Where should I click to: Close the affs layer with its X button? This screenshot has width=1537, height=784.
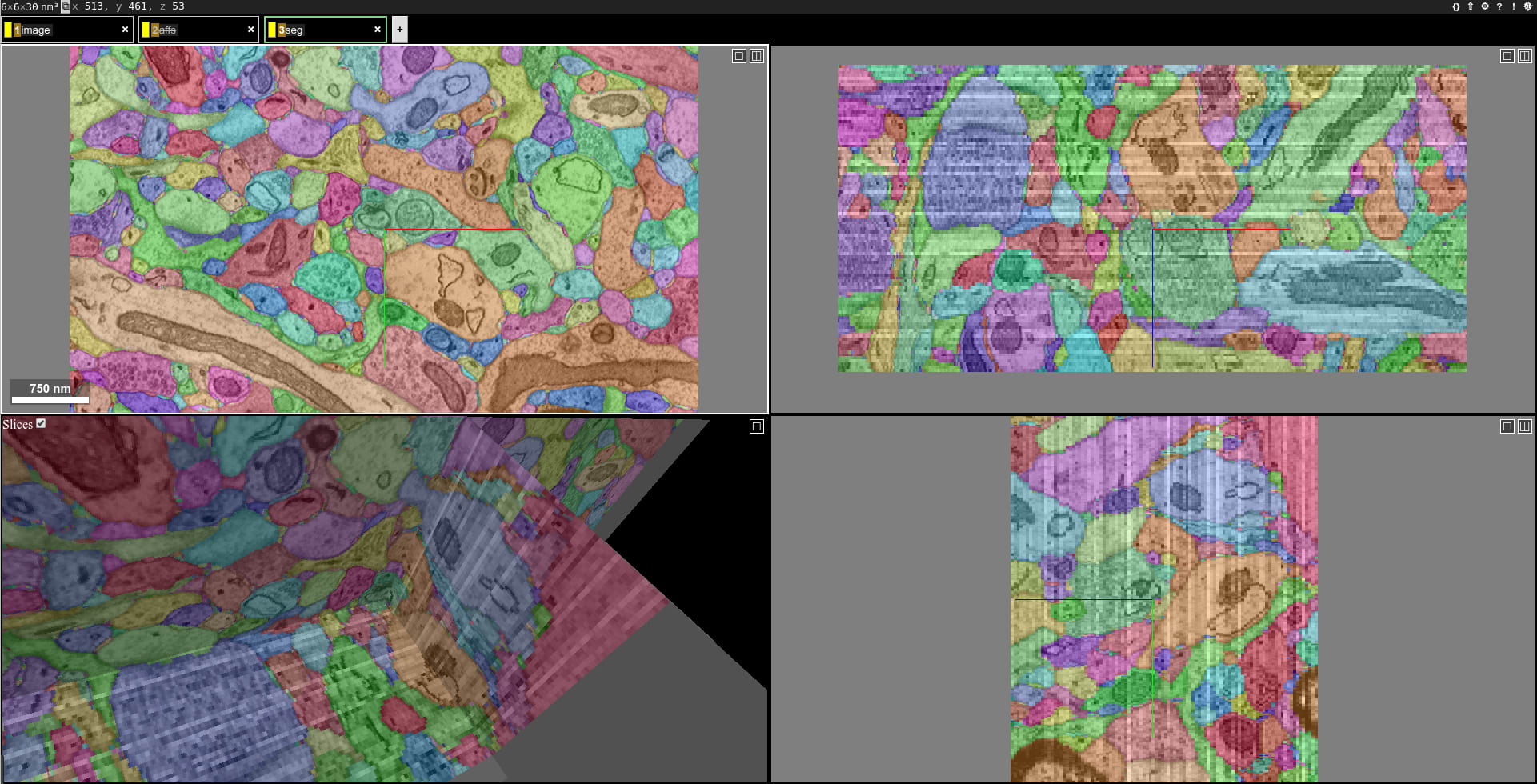tap(250, 29)
